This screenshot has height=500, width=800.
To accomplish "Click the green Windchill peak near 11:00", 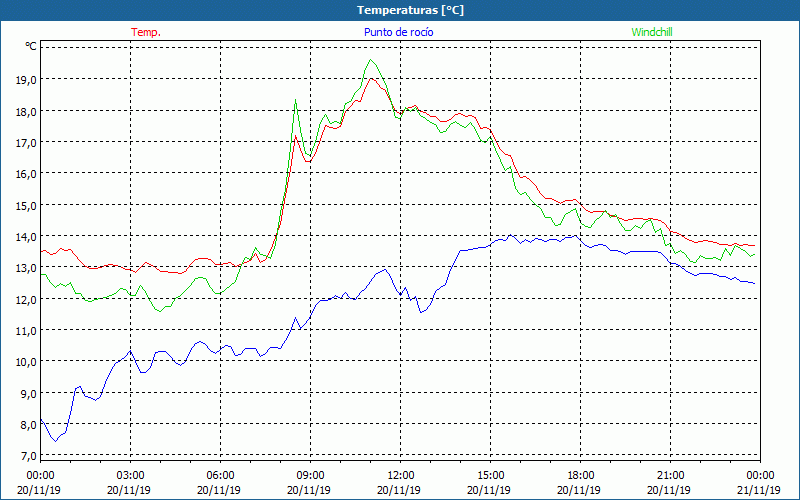I will click(x=370, y=60).
